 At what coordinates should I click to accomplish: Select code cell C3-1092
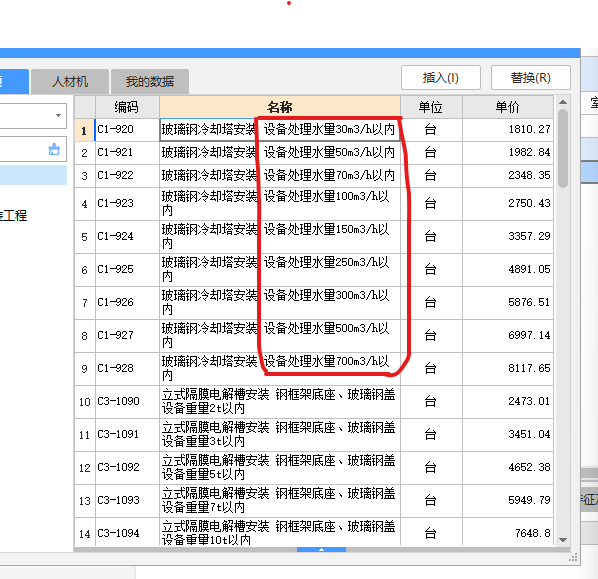pos(127,468)
